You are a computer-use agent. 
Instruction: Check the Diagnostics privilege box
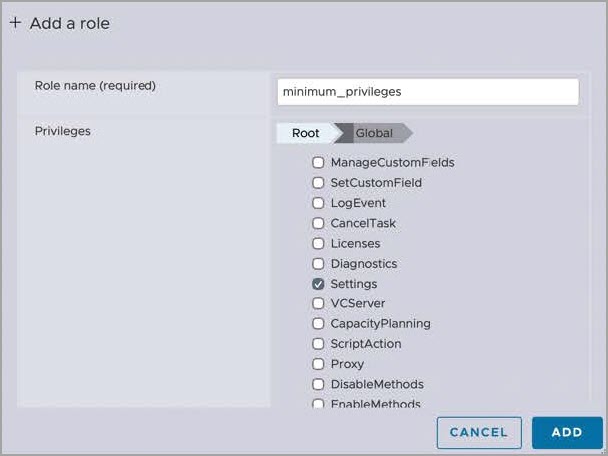point(318,264)
